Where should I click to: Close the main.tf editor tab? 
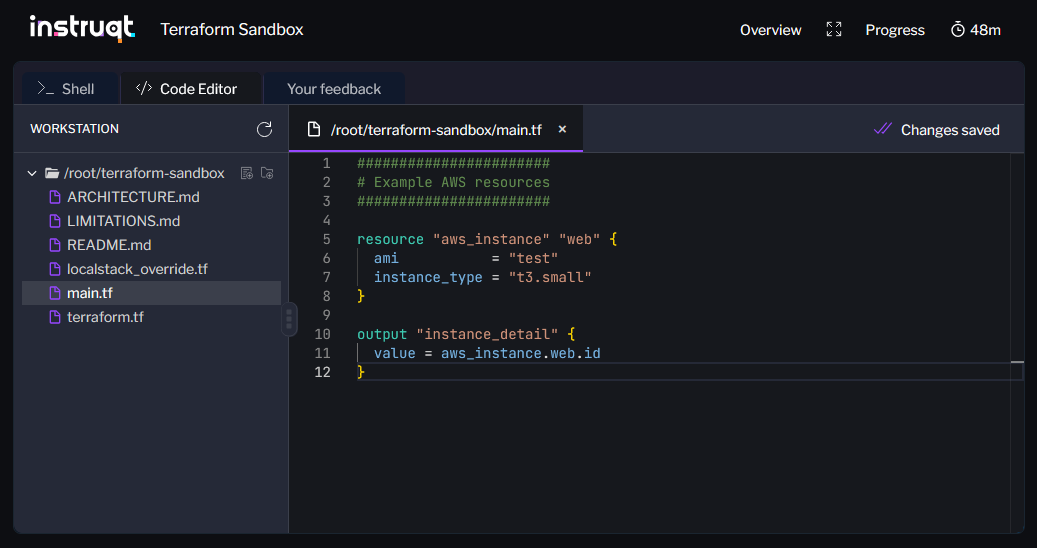point(562,129)
